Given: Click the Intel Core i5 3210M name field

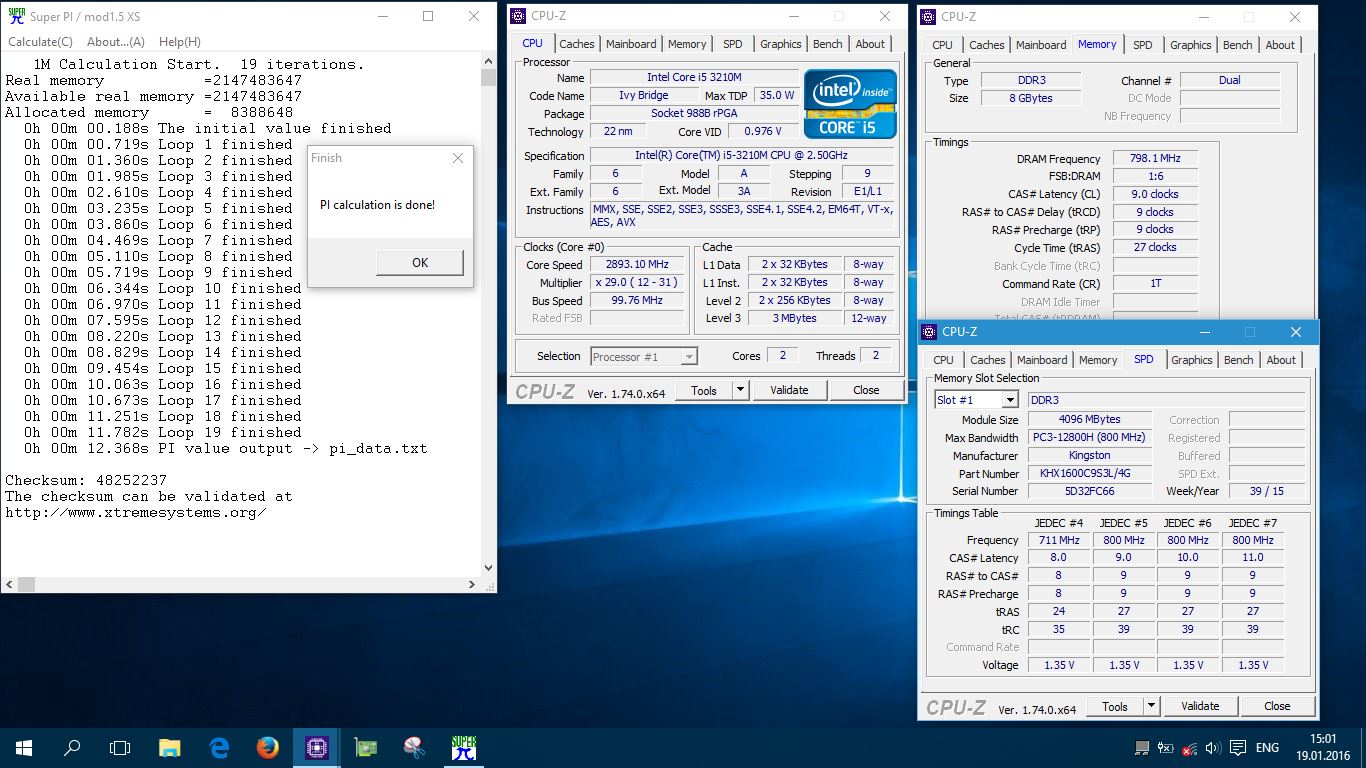Looking at the screenshot, I should click(694, 77).
